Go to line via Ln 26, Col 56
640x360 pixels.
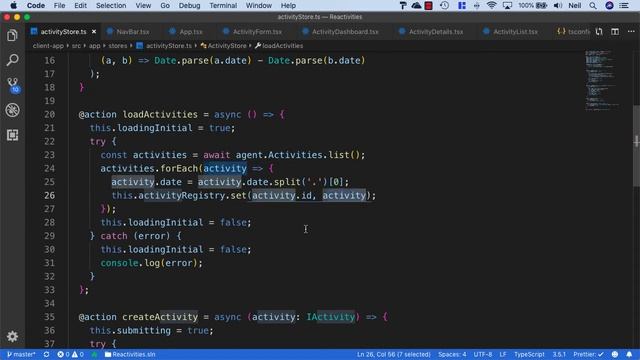(393, 354)
